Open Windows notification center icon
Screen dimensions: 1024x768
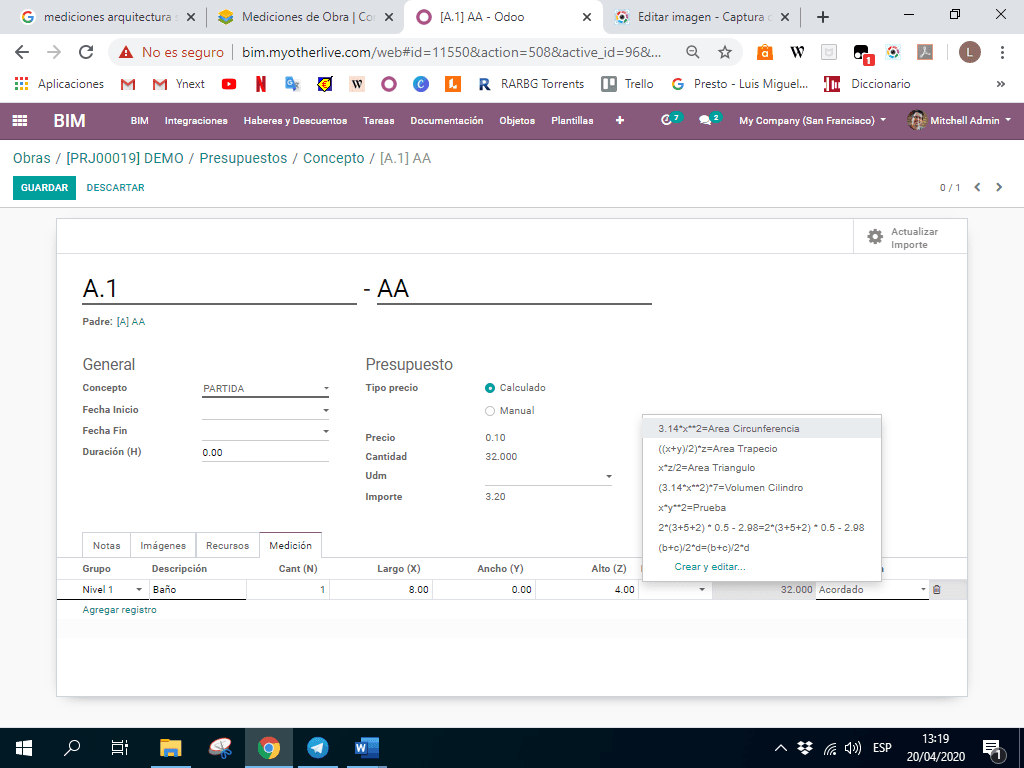point(991,748)
